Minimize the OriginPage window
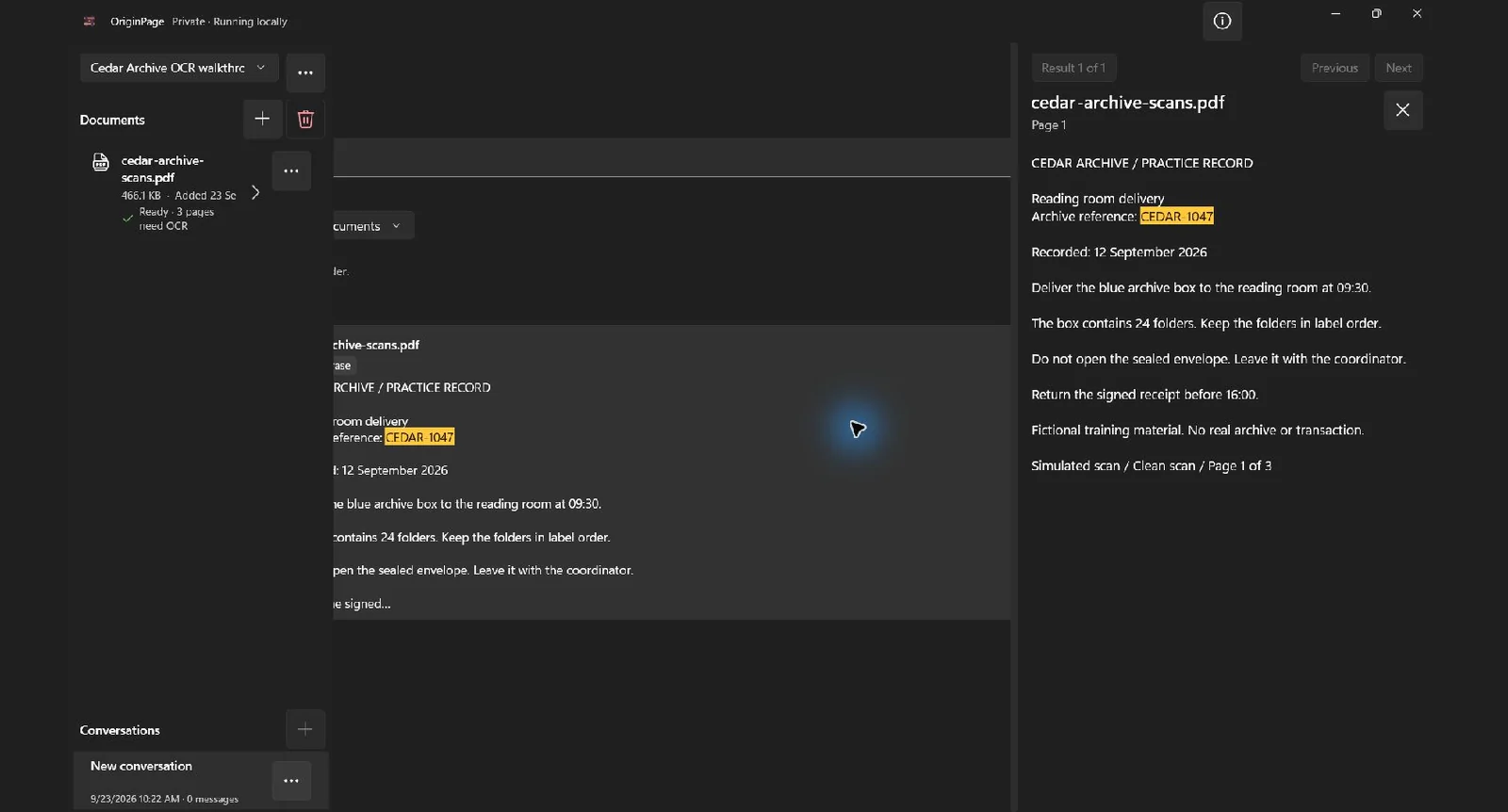Screen dimensions: 1508x812 [x=1335, y=13]
